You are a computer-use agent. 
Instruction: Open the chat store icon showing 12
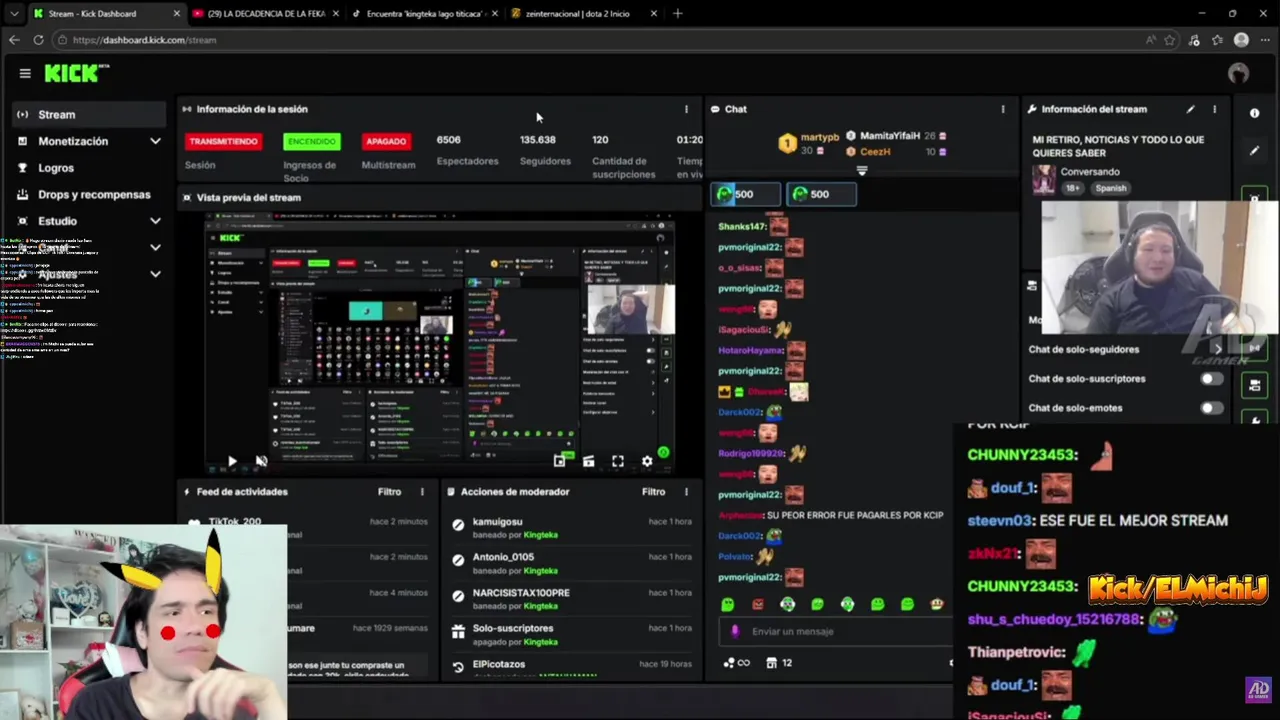click(779, 662)
